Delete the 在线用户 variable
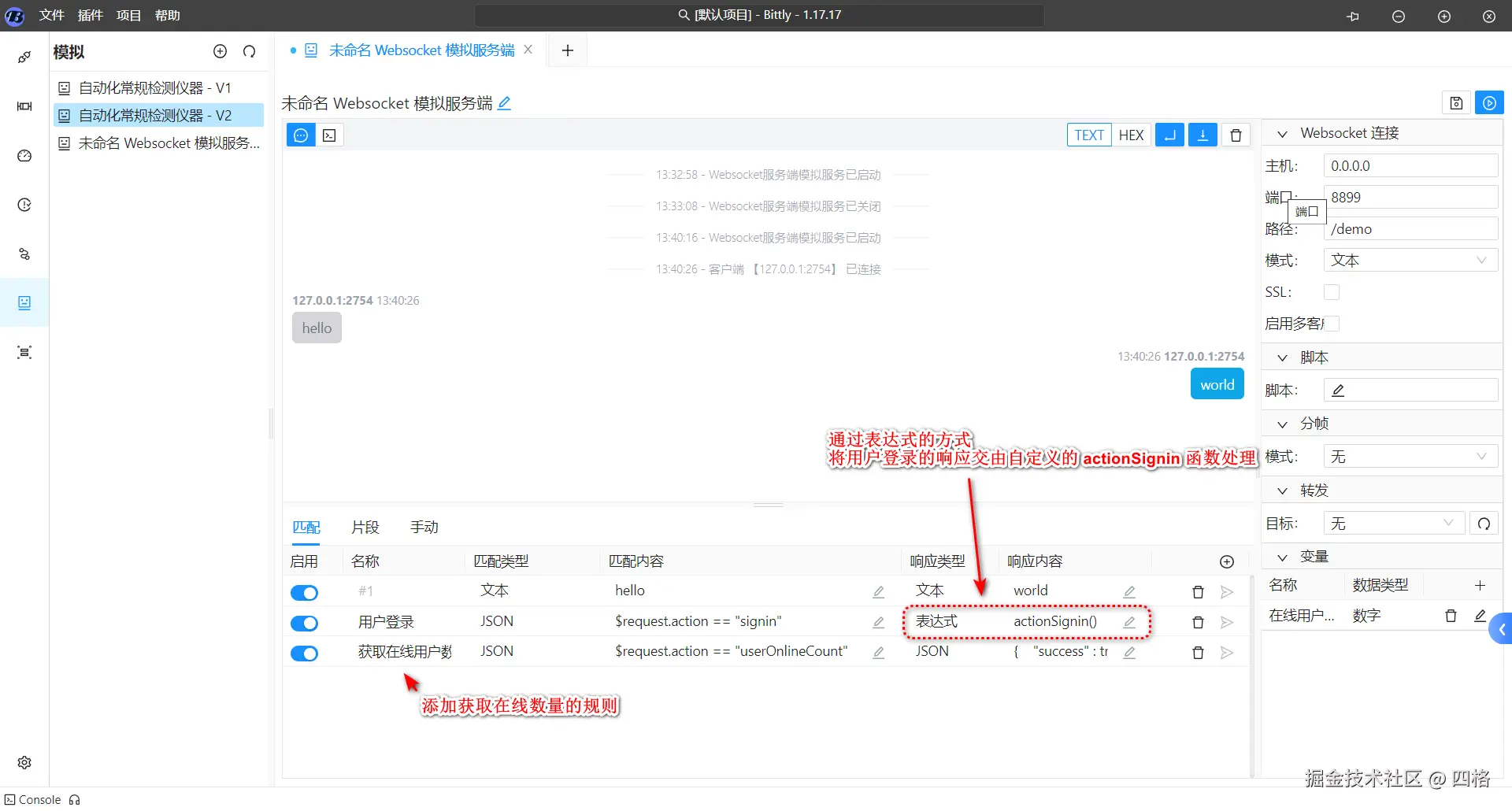Image resolution: width=1512 pixels, height=811 pixels. click(x=1451, y=616)
